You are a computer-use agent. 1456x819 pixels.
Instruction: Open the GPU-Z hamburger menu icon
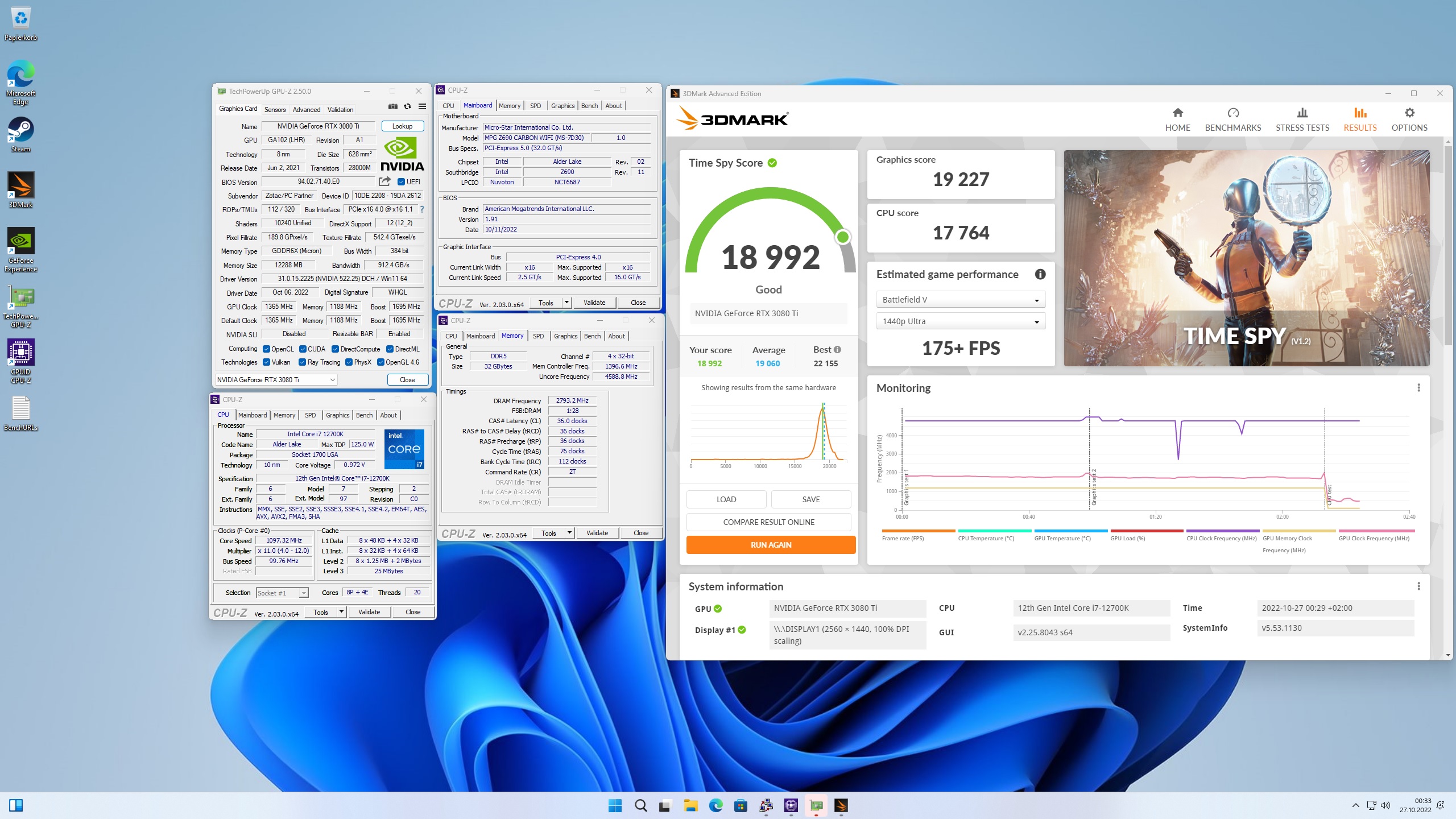click(x=422, y=106)
